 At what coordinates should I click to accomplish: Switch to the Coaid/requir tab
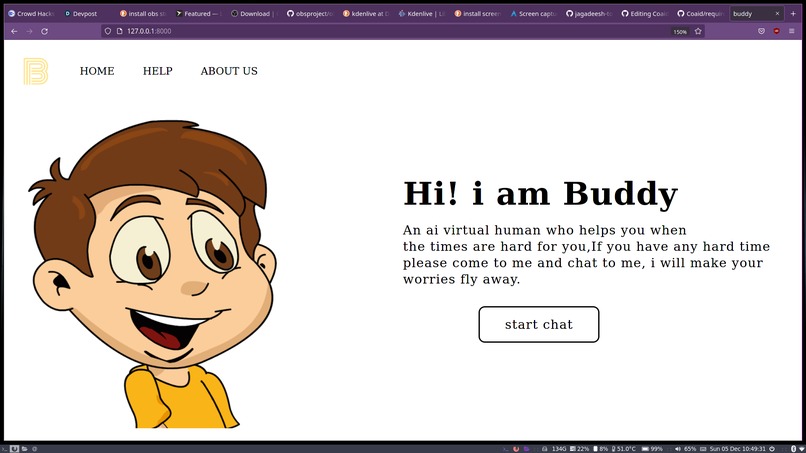pos(699,14)
